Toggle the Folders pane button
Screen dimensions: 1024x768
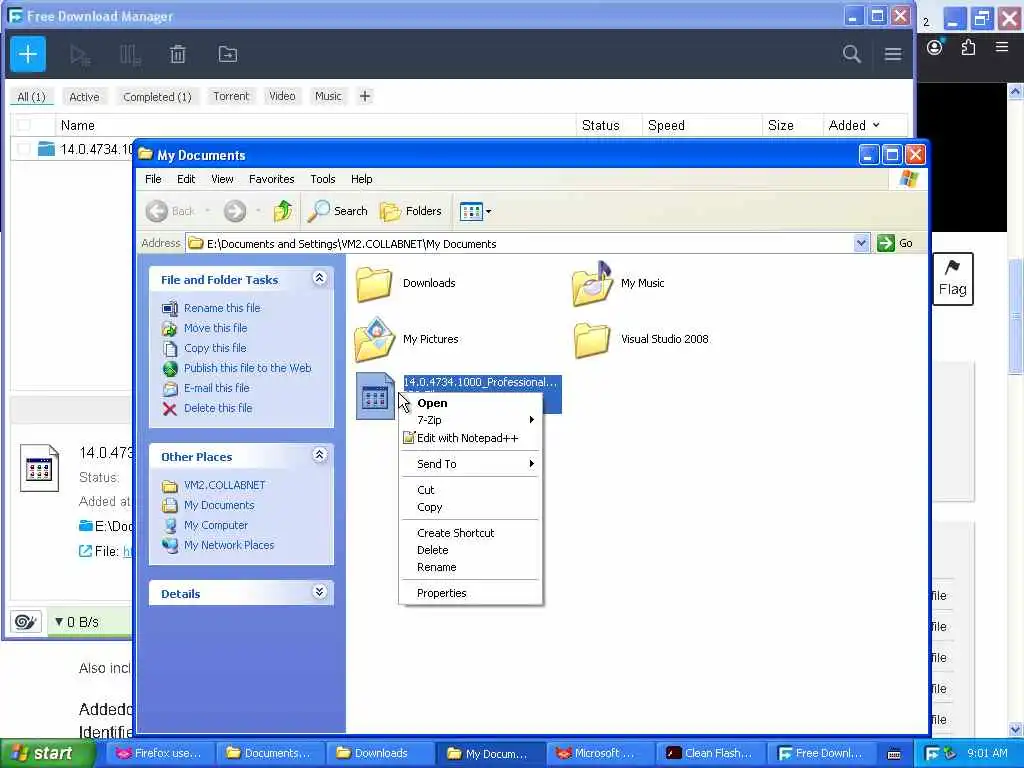click(x=411, y=211)
